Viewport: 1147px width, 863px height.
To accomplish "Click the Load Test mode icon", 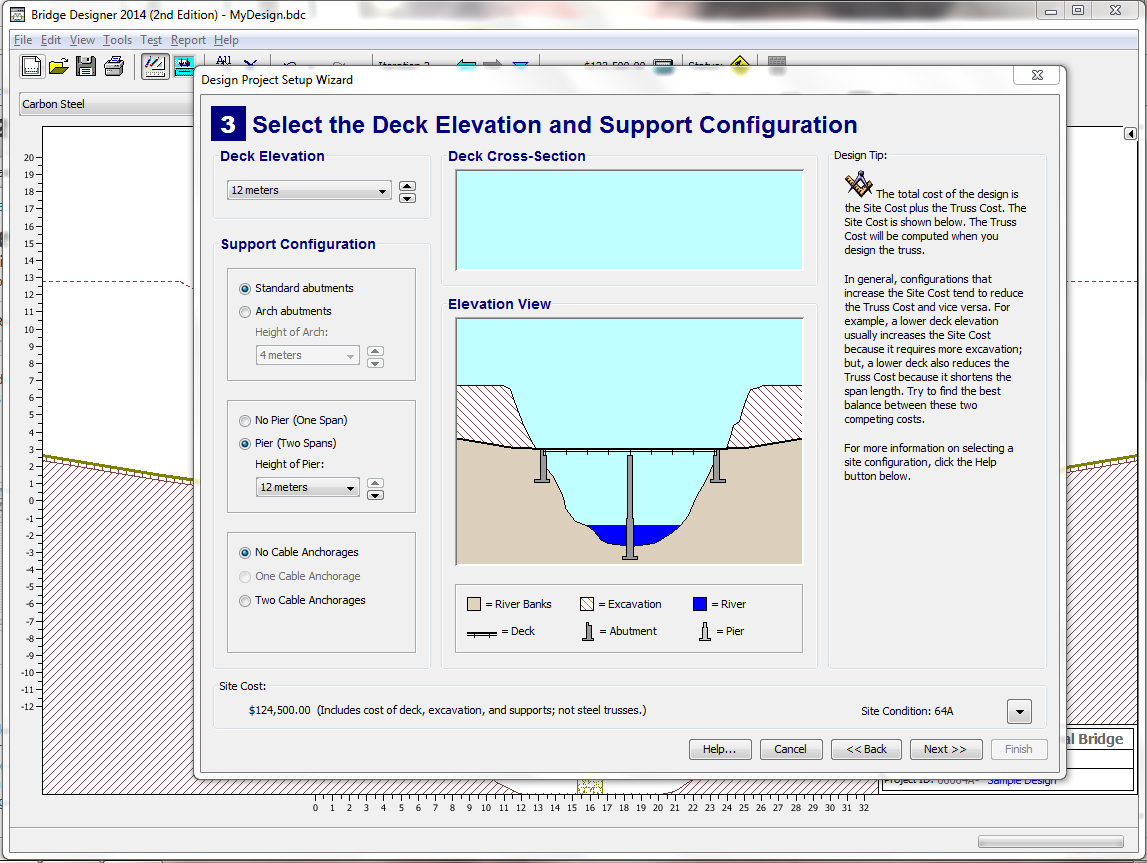I will click(x=184, y=67).
